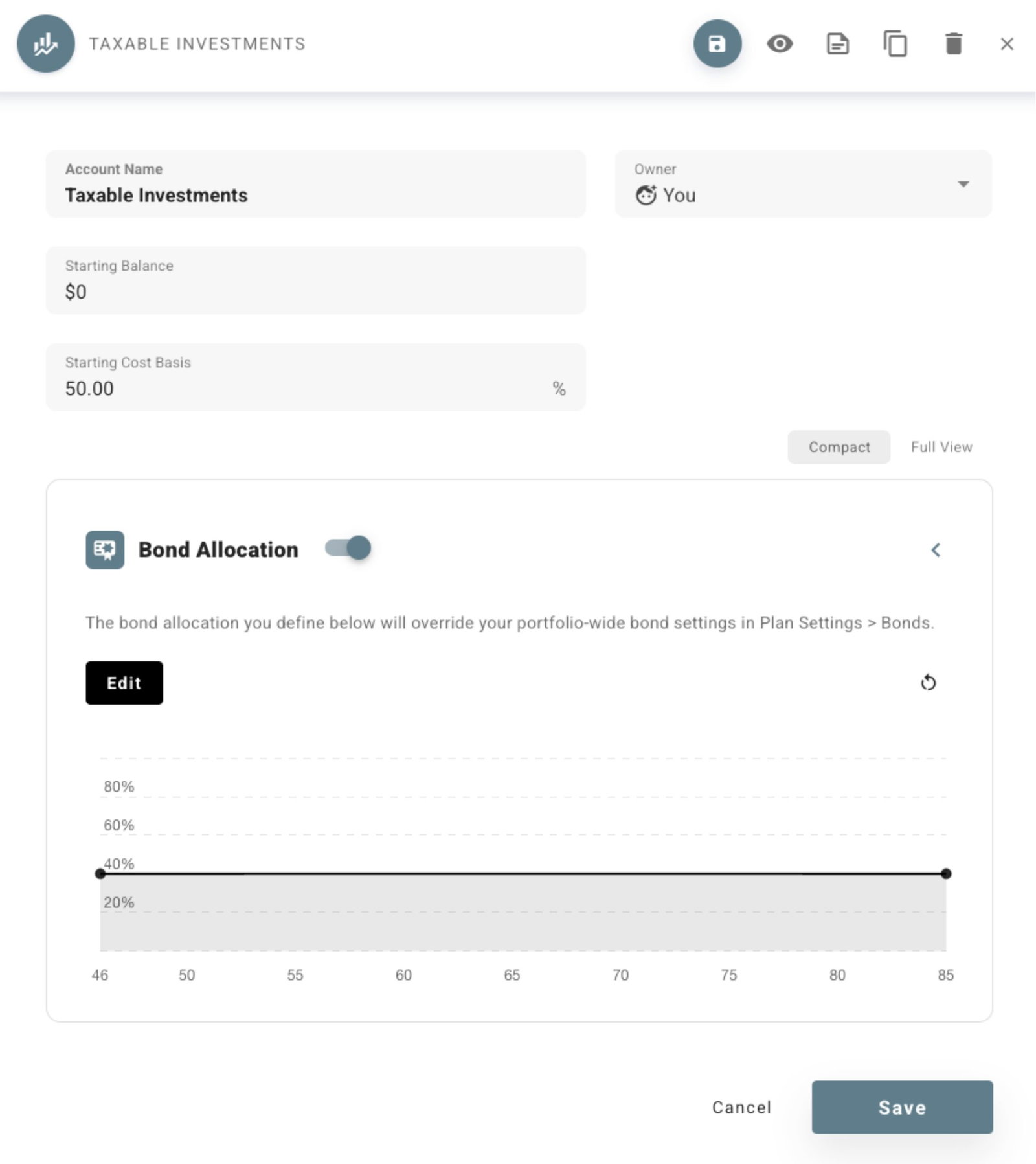1036x1164 pixels.
Task: Click the Save button at the bottom
Action: point(901,1107)
